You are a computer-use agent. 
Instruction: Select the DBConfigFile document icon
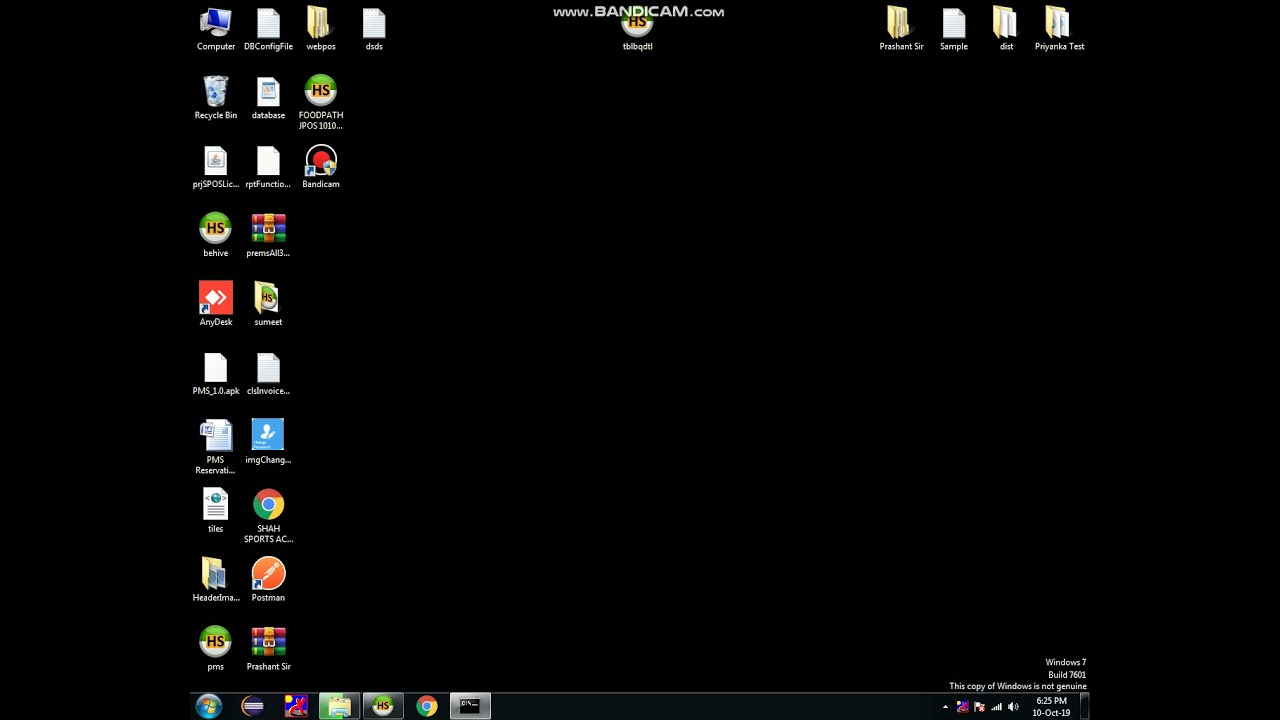point(268,29)
